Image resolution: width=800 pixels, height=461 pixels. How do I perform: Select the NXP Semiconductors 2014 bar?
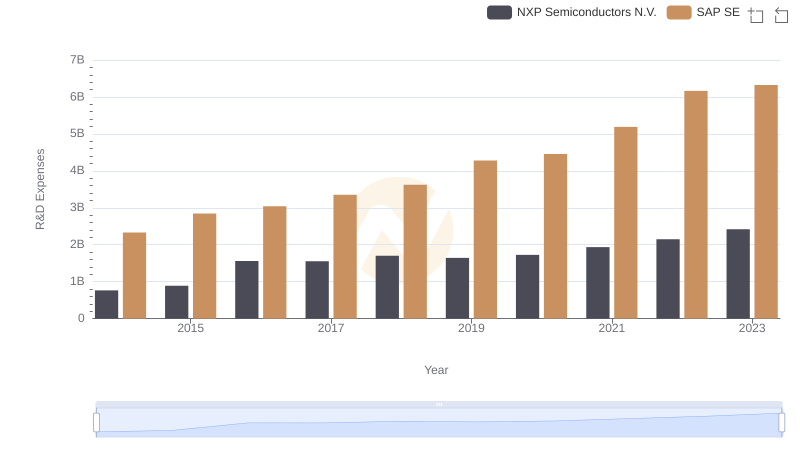[x=106, y=304]
